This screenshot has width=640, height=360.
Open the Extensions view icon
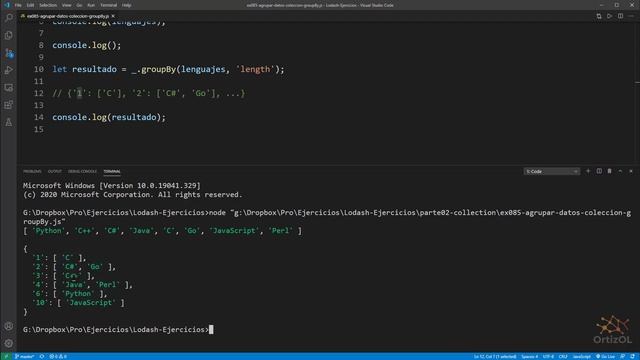pyautogui.click(x=9, y=105)
